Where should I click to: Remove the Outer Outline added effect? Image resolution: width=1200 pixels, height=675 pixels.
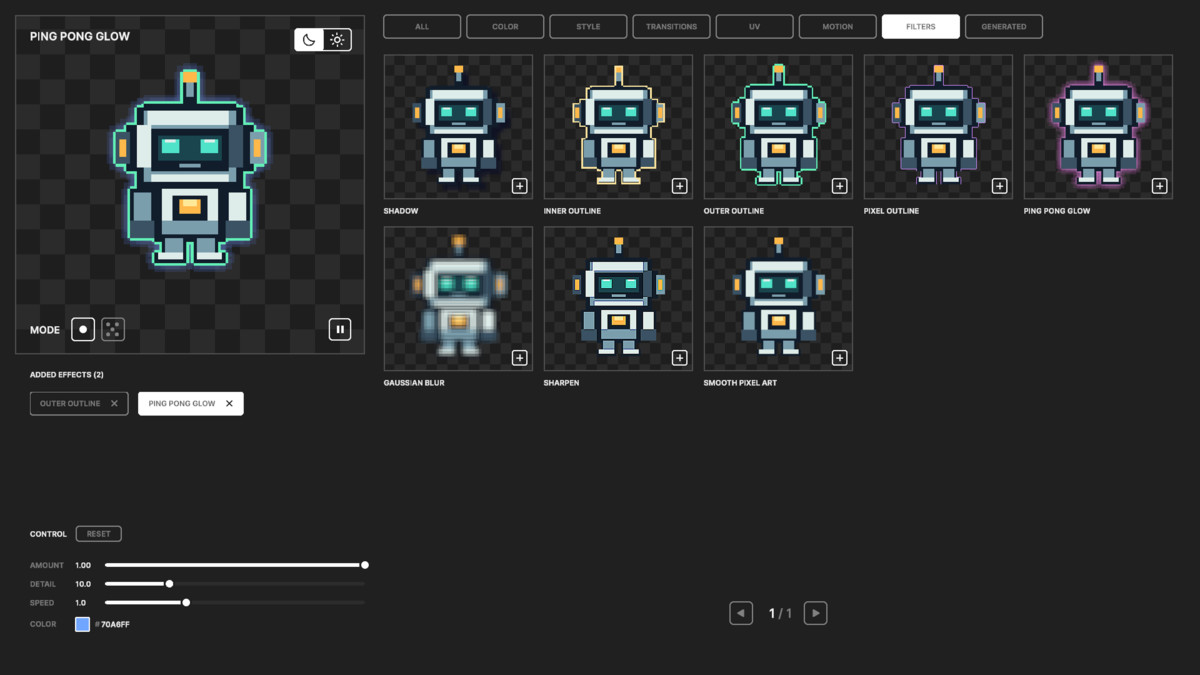[x=114, y=404]
